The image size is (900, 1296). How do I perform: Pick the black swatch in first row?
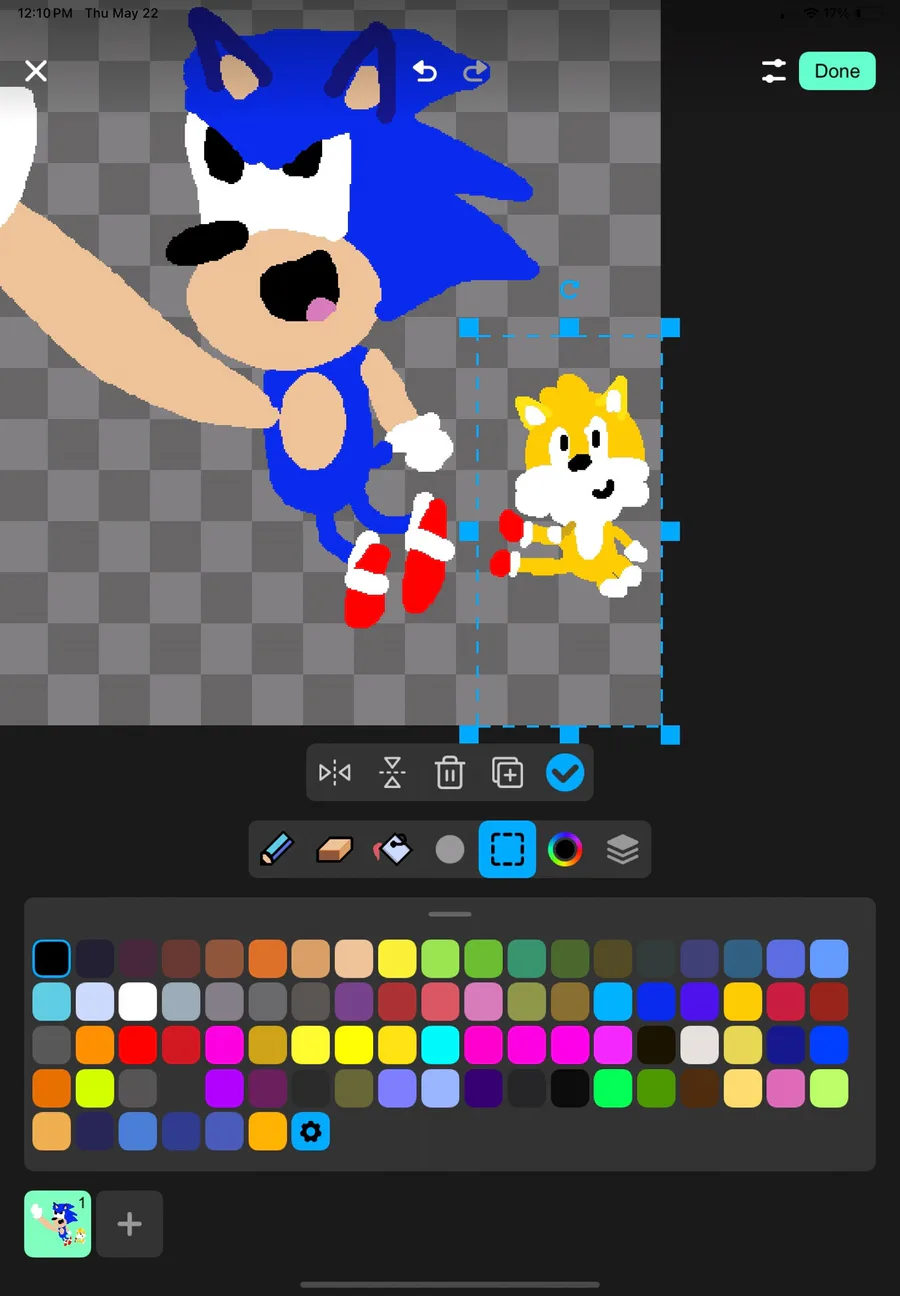51,958
